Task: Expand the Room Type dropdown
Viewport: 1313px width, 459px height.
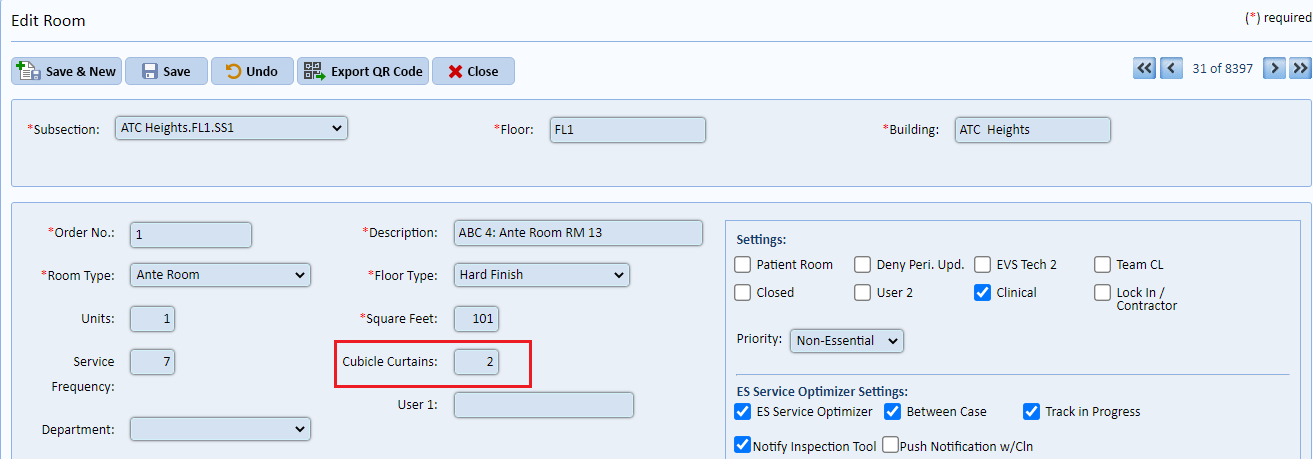Action: coord(220,275)
